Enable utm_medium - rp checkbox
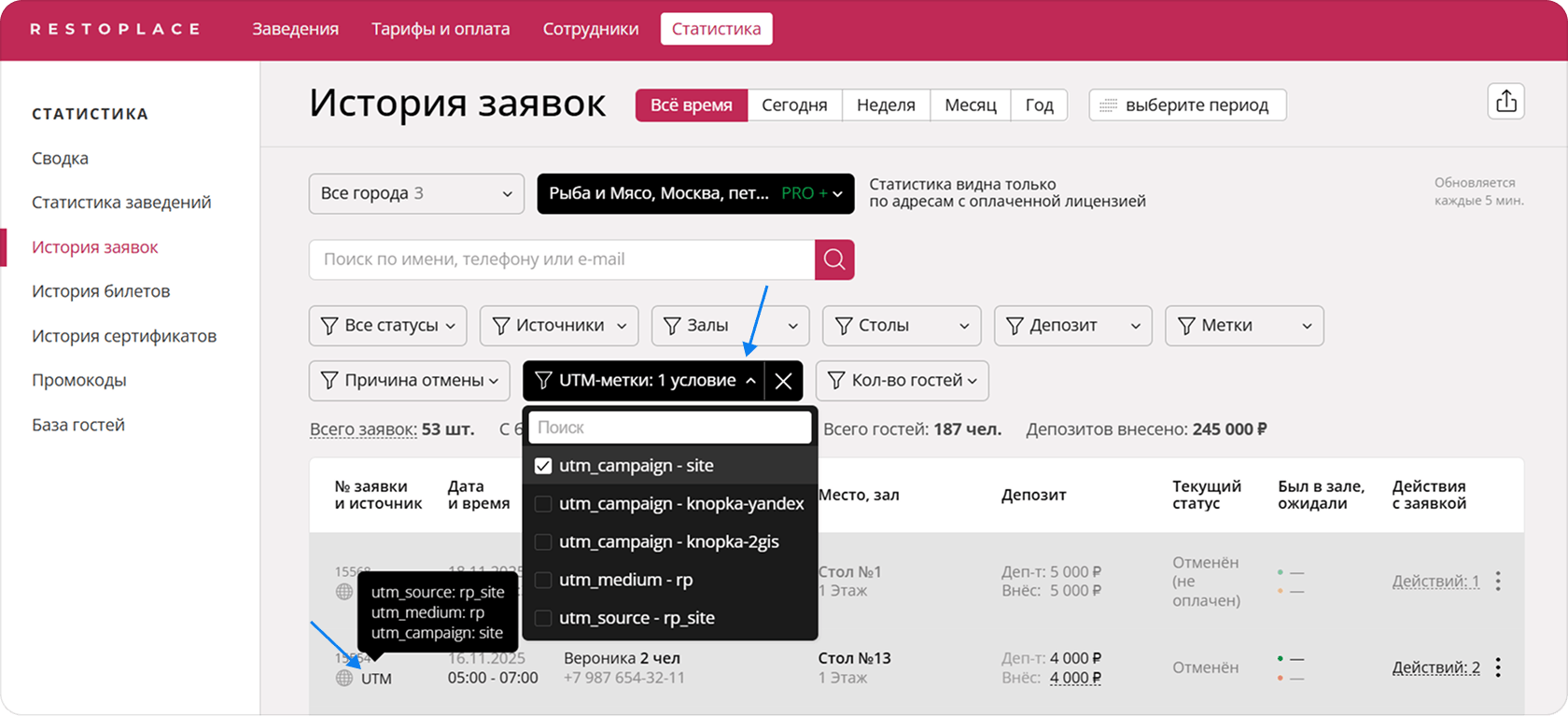The width and height of the screenshot is (1568, 716). tap(543, 581)
